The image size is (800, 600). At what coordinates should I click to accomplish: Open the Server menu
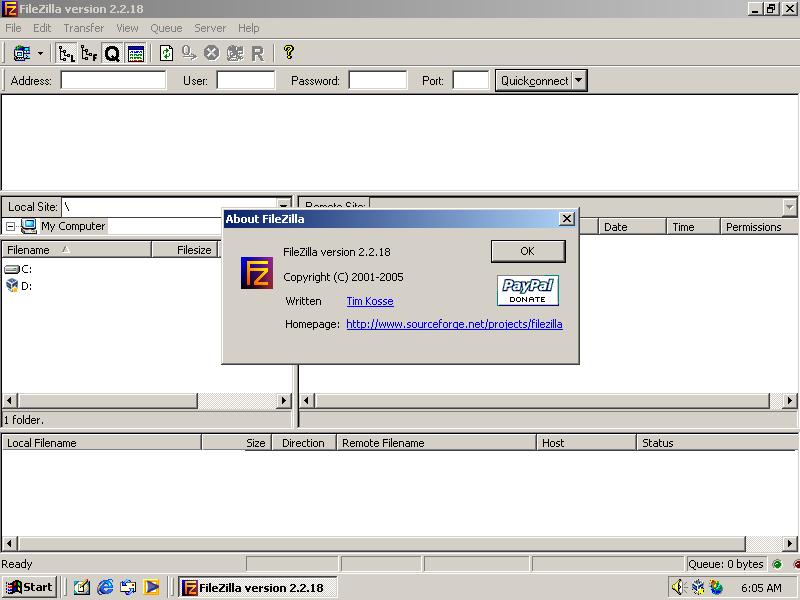pos(210,28)
